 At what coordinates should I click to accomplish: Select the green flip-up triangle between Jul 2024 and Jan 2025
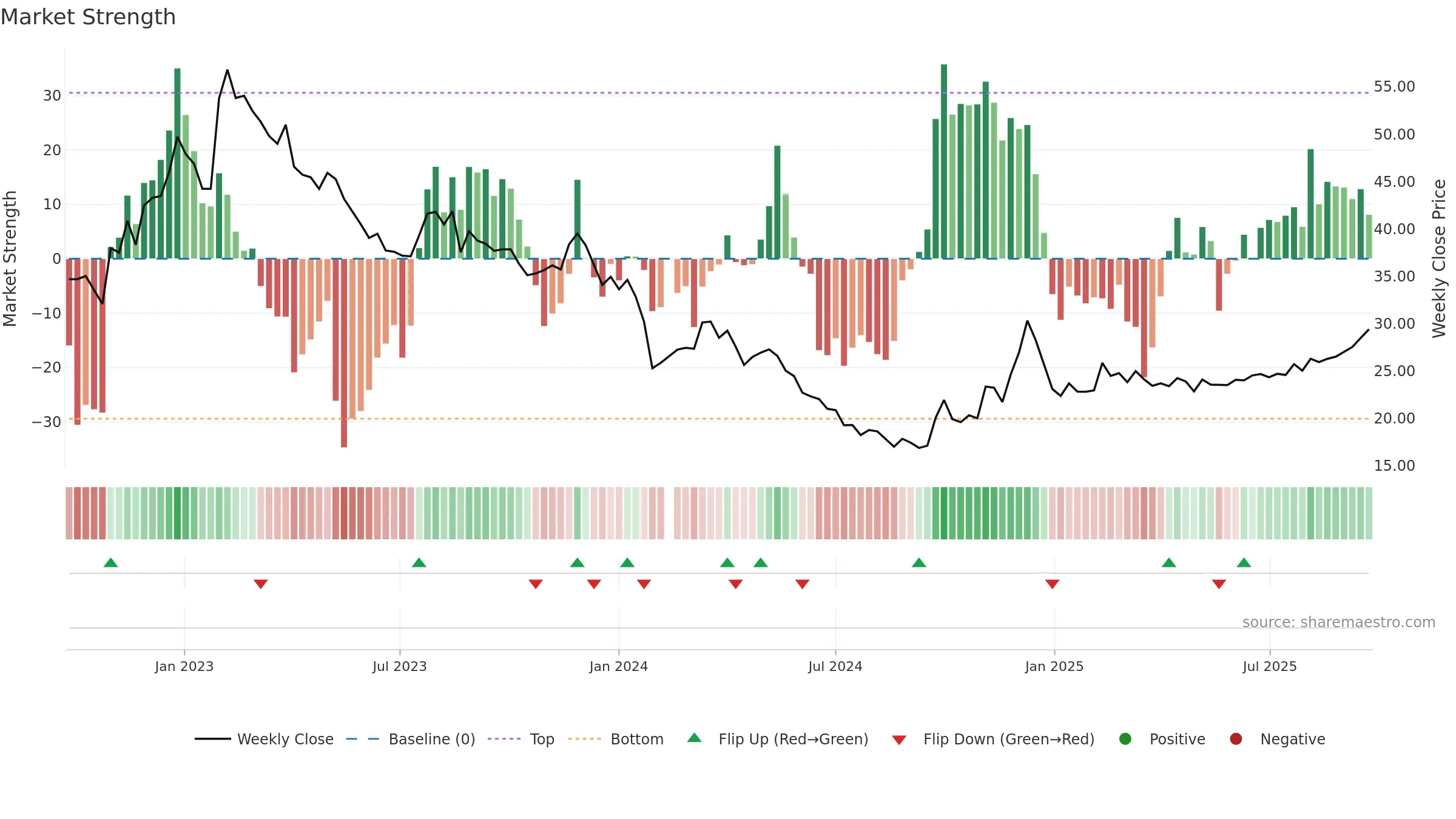(x=919, y=562)
